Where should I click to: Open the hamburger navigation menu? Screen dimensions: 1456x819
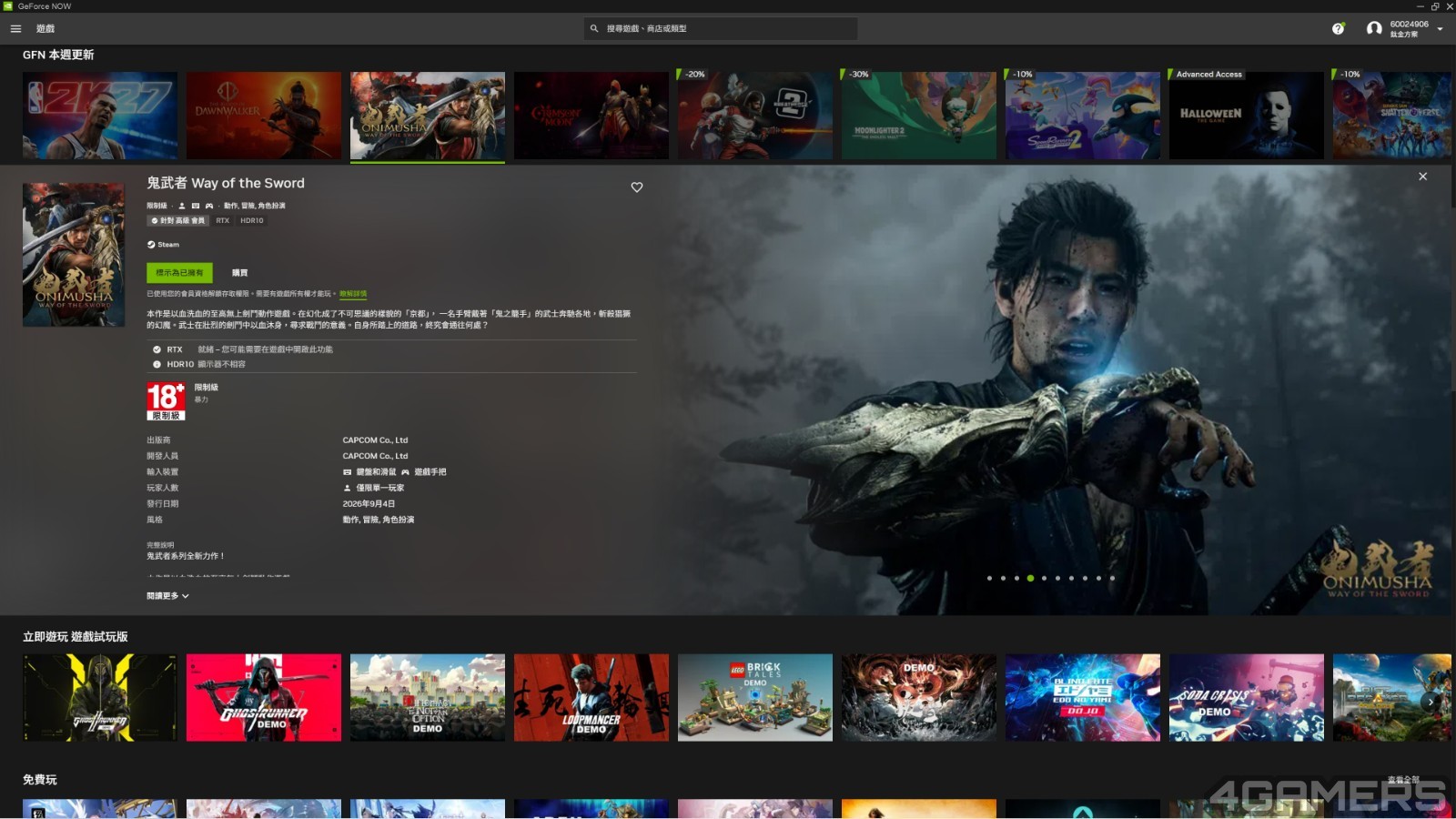click(x=15, y=28)
